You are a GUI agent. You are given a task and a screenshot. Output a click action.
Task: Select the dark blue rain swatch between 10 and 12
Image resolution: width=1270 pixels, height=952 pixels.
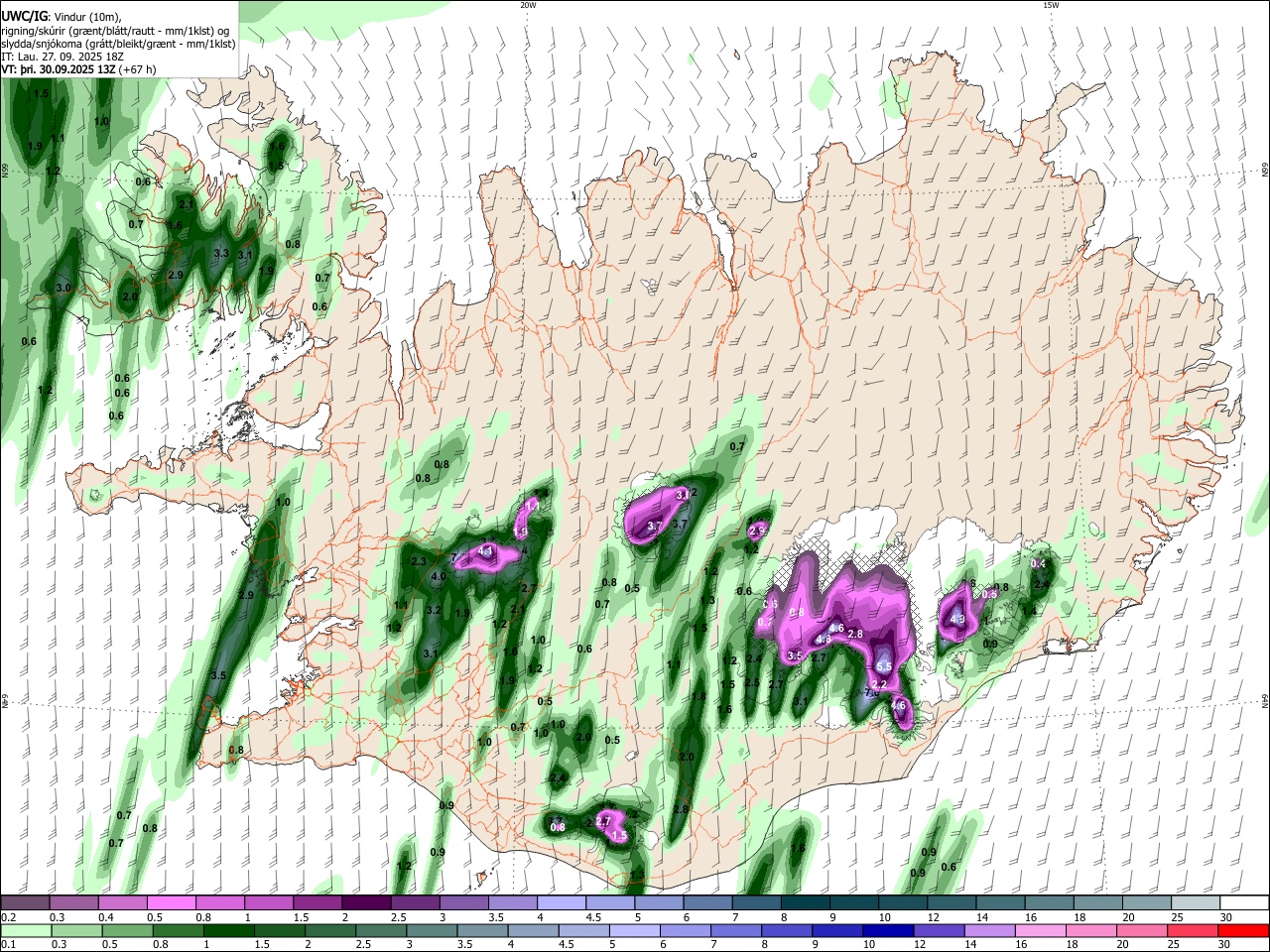(886, 930)
